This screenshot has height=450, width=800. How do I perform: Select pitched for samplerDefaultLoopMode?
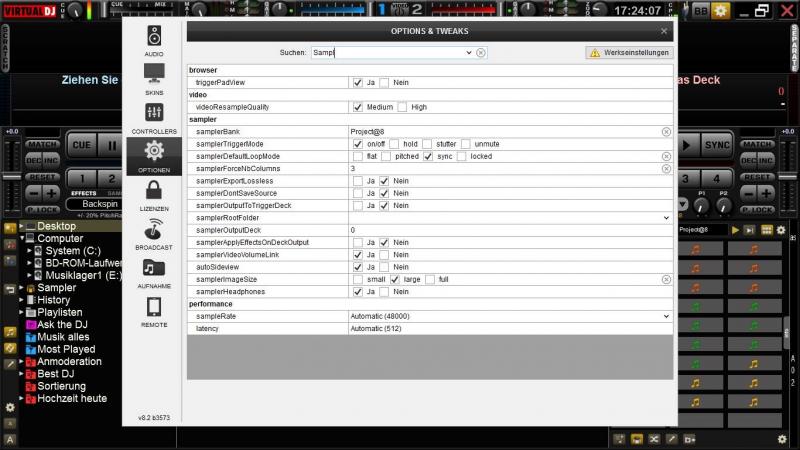coord(386,156)
